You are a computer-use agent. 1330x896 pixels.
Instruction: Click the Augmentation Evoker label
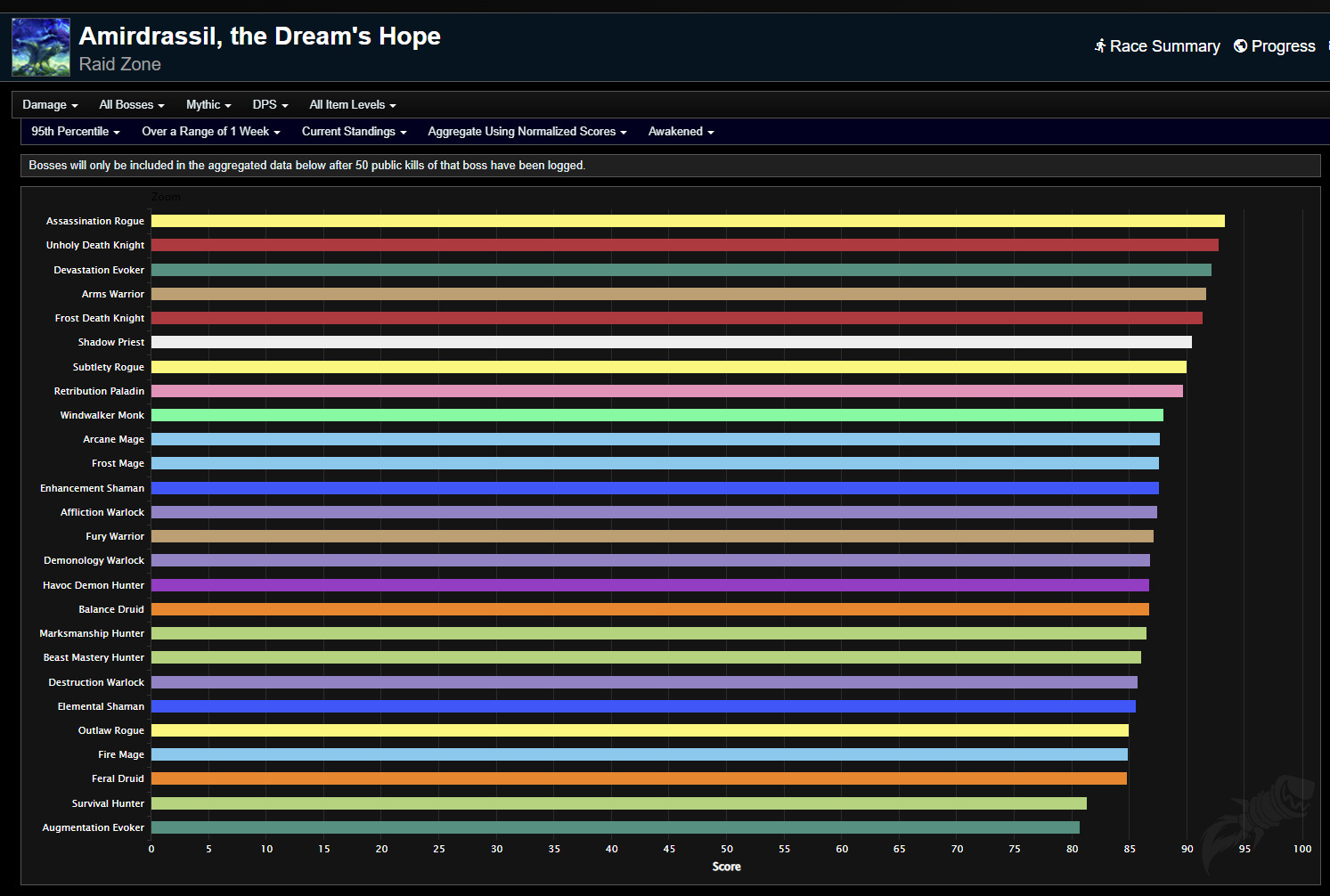93,827
